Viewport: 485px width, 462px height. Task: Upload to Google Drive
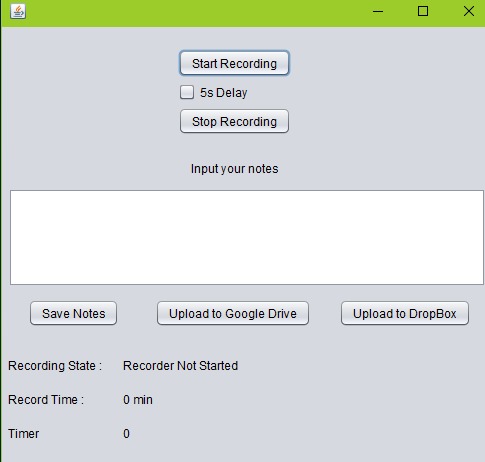[233, 313]
